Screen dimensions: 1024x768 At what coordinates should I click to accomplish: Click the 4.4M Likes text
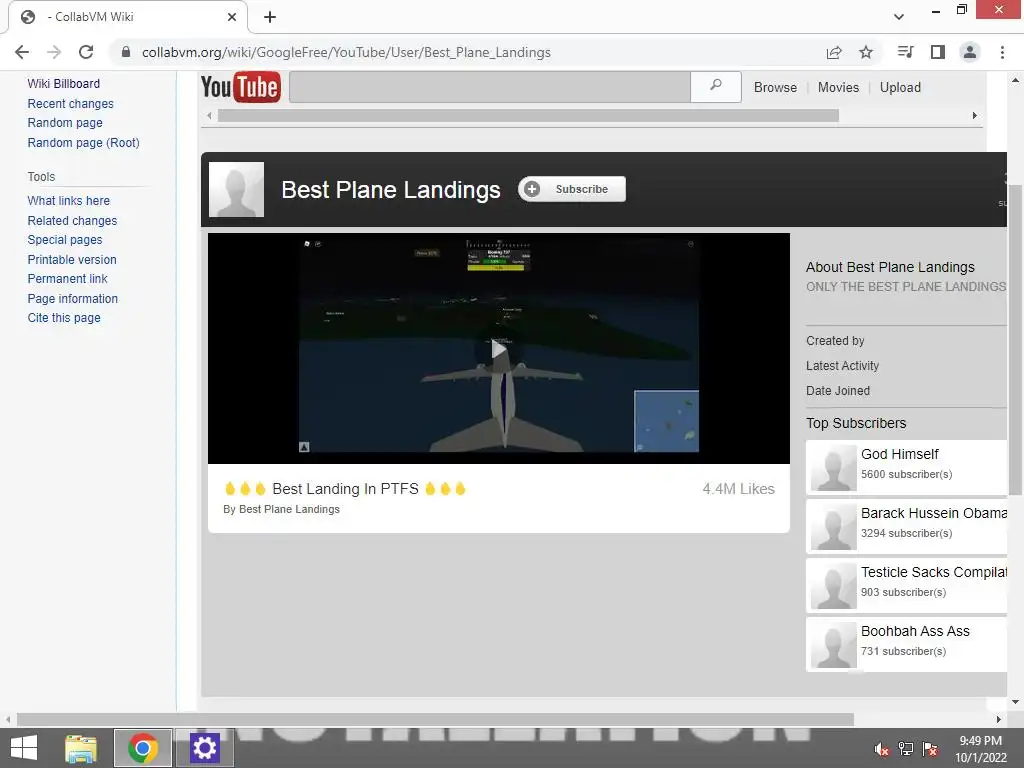739,489
